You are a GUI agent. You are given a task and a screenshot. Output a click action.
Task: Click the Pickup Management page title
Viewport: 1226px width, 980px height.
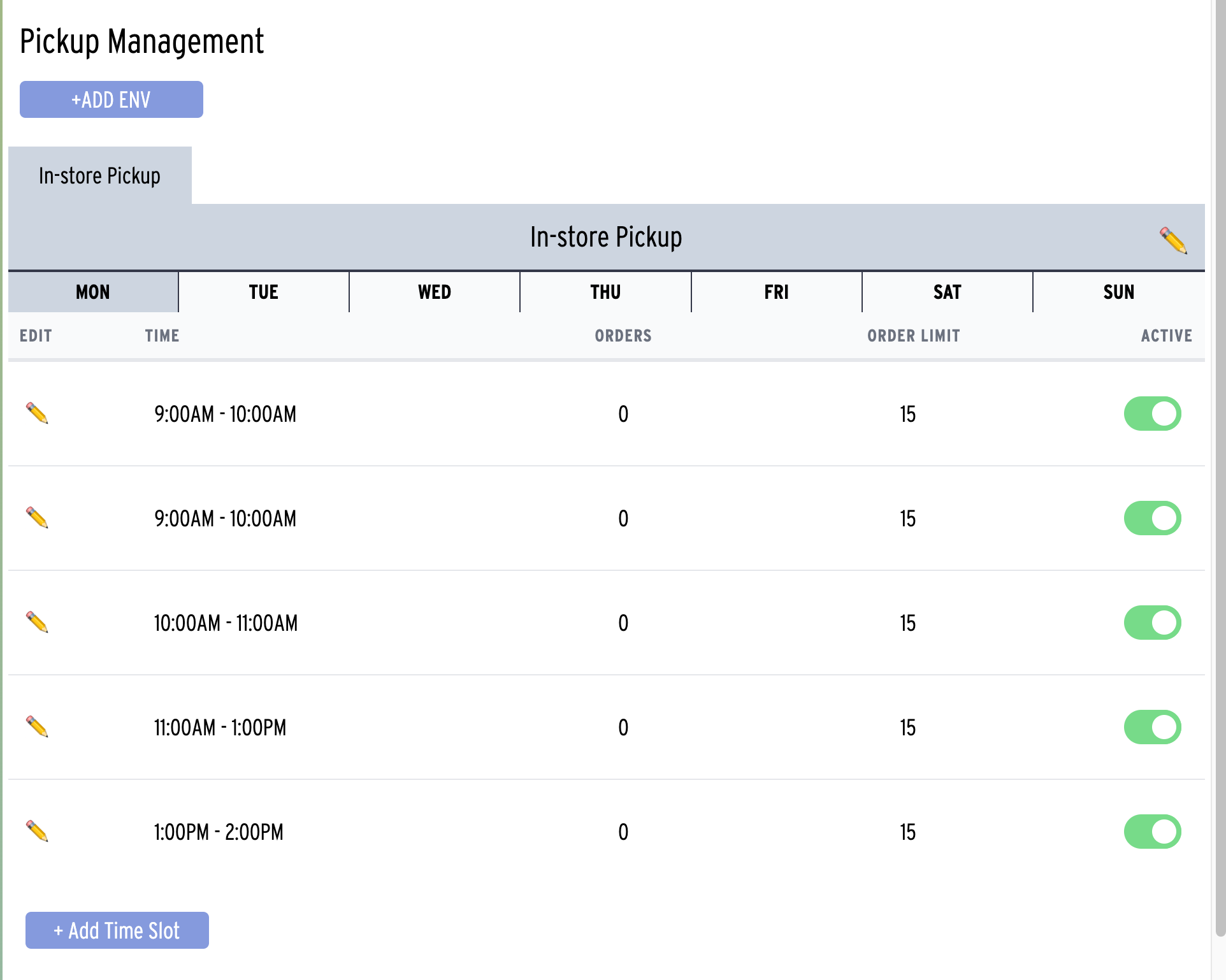(x=141, y=42)
